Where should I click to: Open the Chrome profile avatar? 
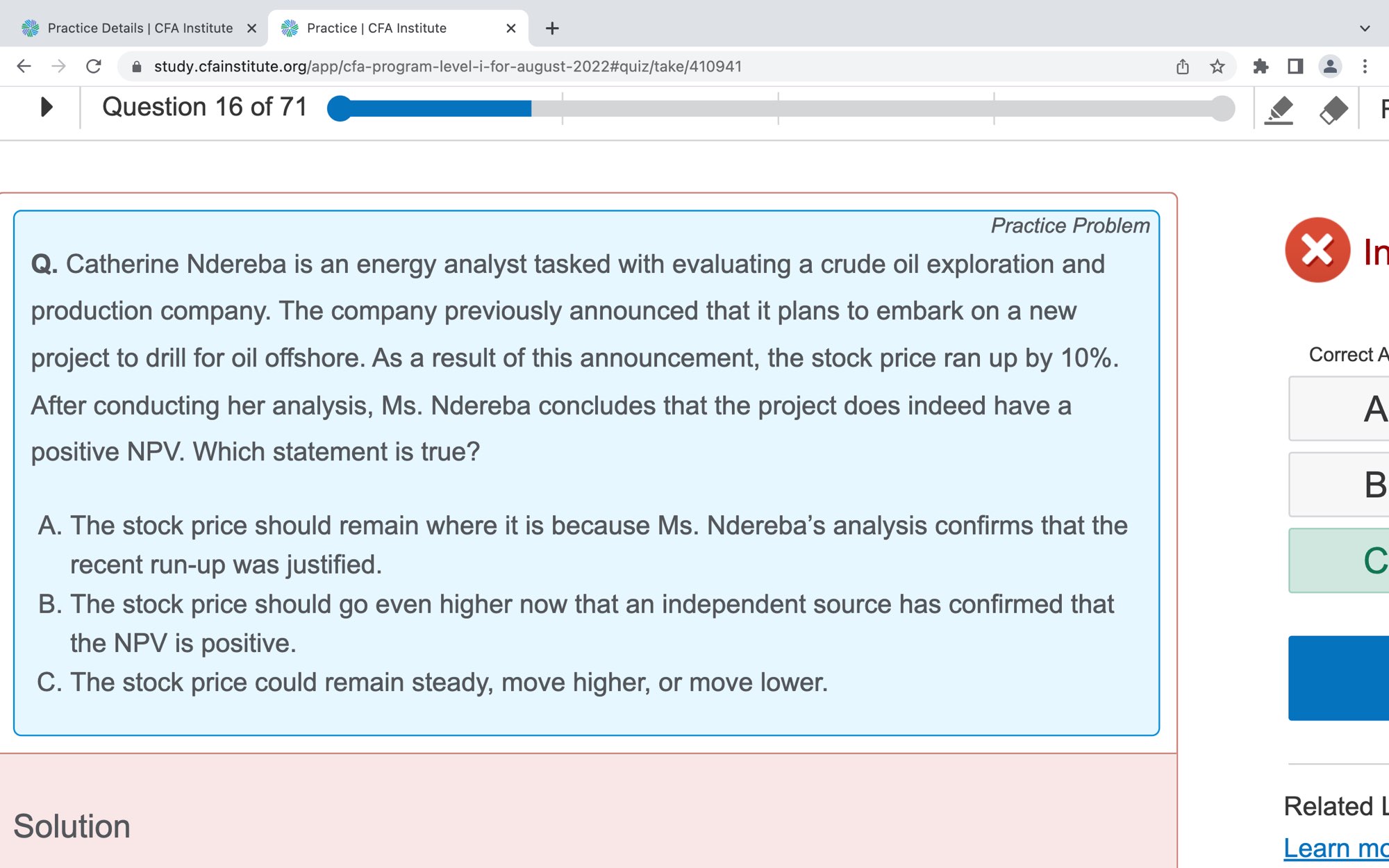click(x=1330, y=67)
